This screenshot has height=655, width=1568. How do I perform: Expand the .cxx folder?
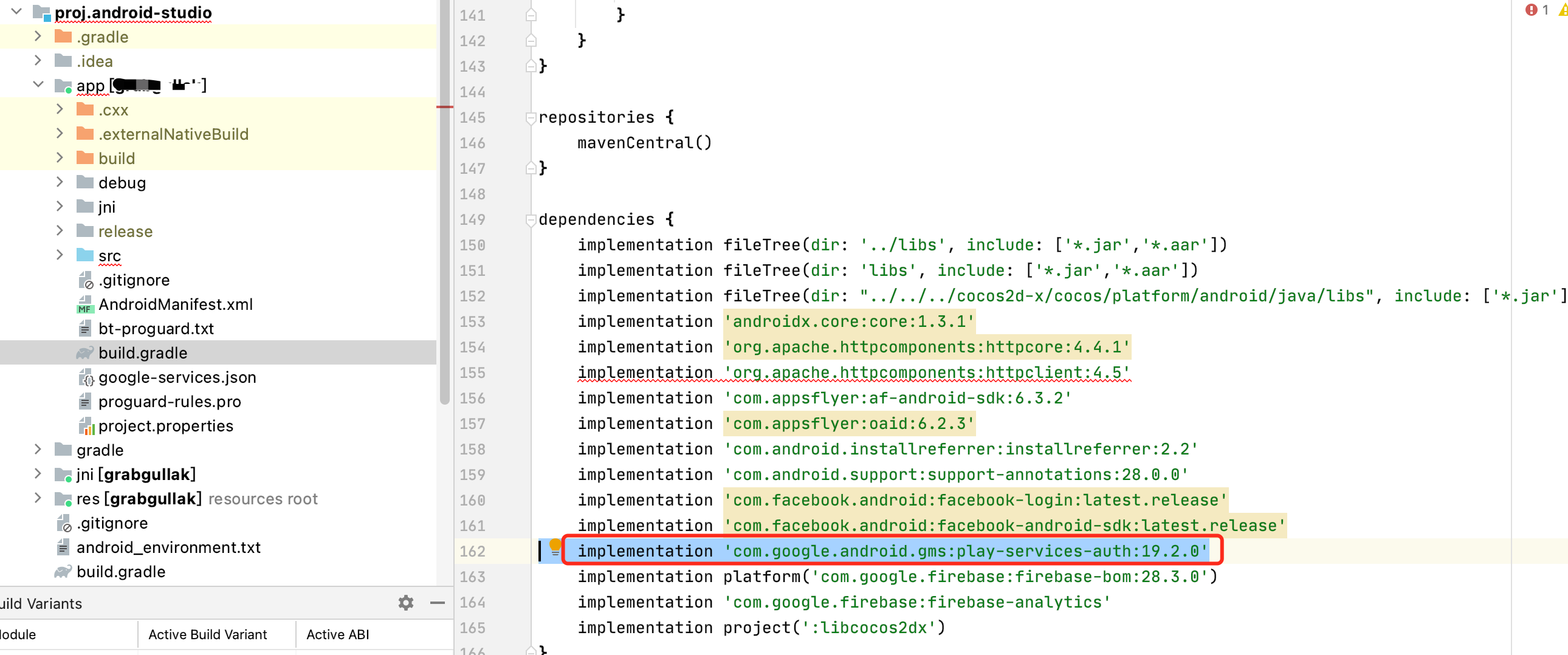(x=60, y=109)
